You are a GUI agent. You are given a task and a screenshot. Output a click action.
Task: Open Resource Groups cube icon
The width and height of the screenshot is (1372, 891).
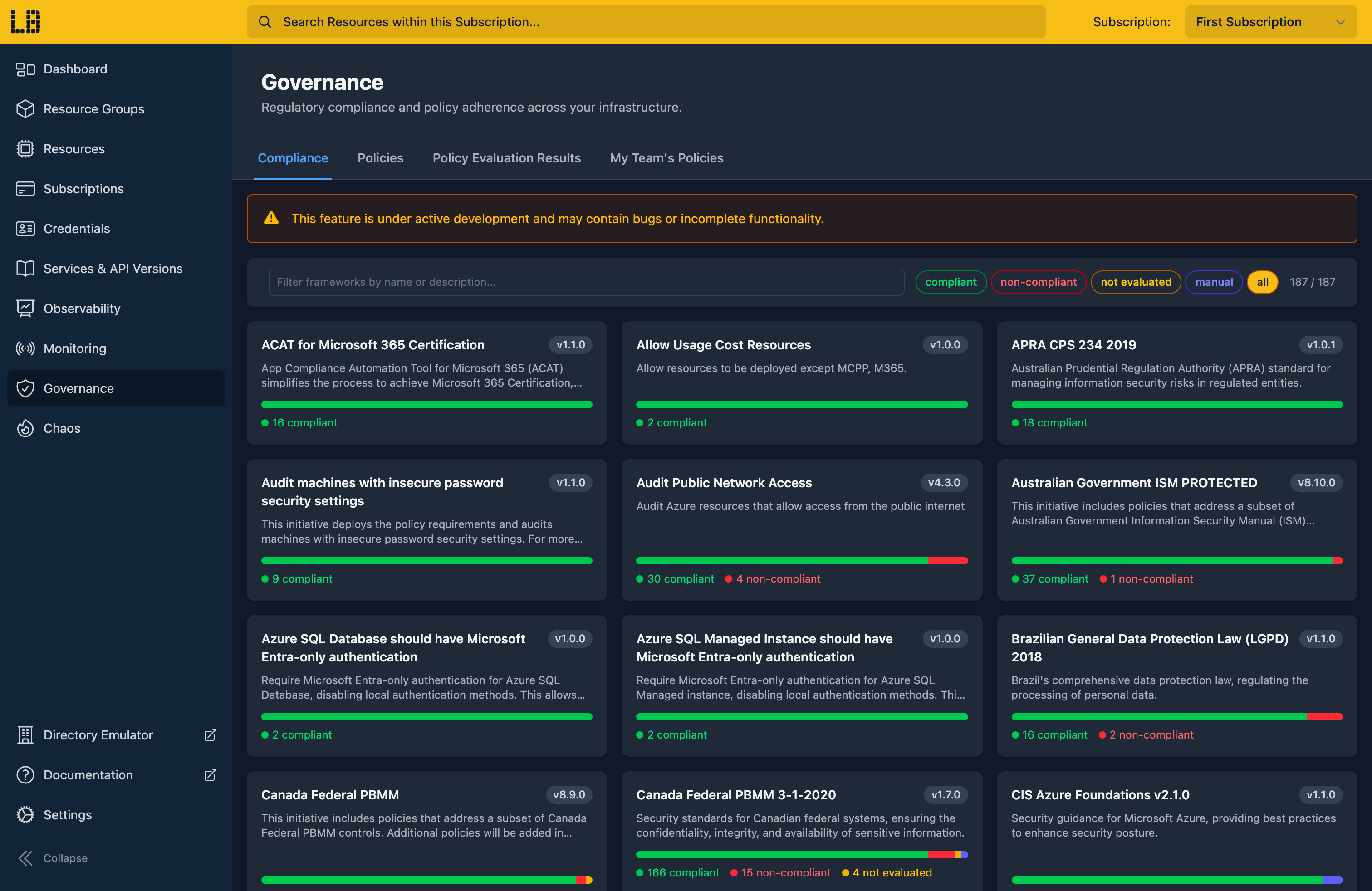click(25, 109)
